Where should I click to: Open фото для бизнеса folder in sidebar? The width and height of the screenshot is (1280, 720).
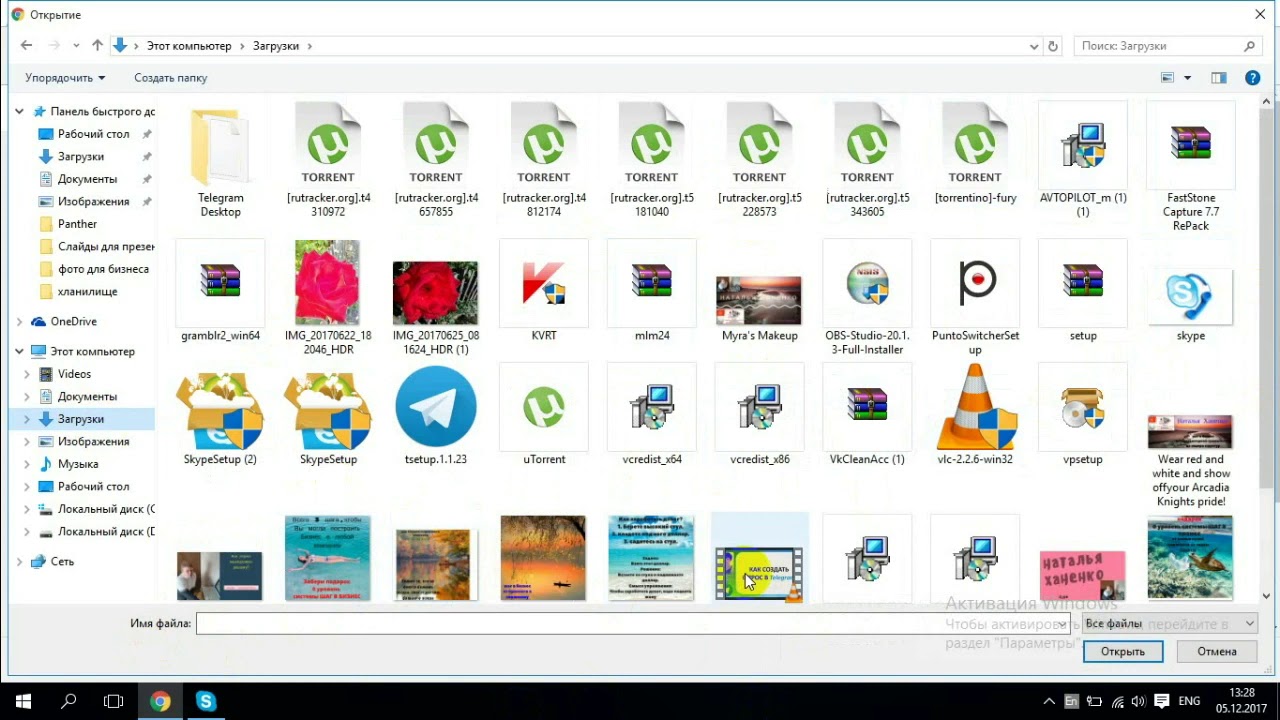(x=103, y=269)
